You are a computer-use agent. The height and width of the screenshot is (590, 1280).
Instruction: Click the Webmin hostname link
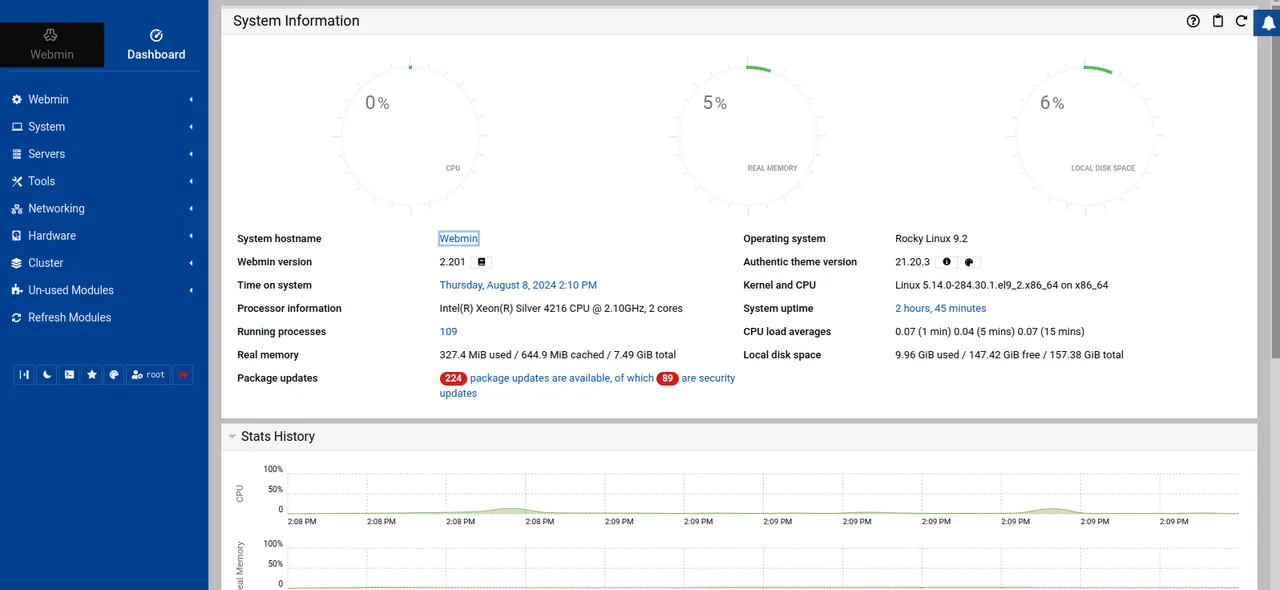click(459, 239)
